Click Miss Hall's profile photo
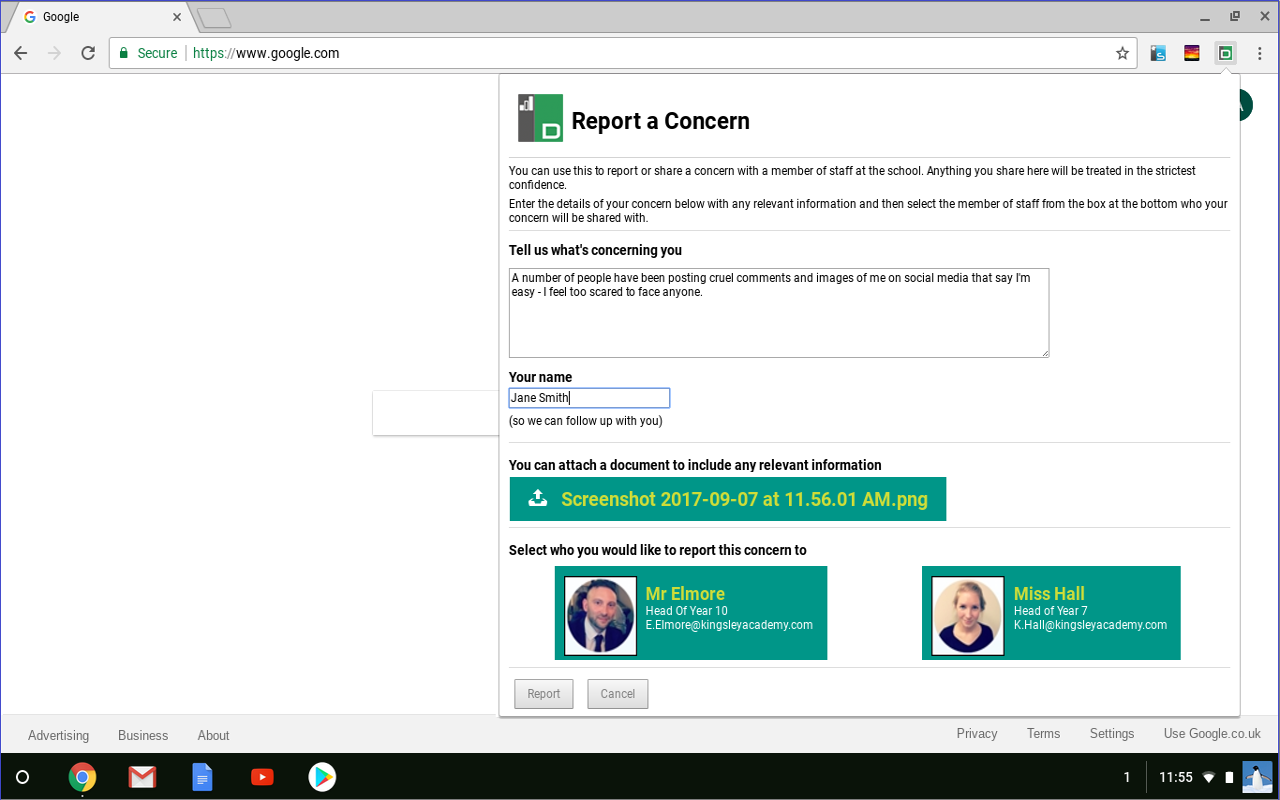The height and width of the screenshot is (800, 1280). (968, 616)
